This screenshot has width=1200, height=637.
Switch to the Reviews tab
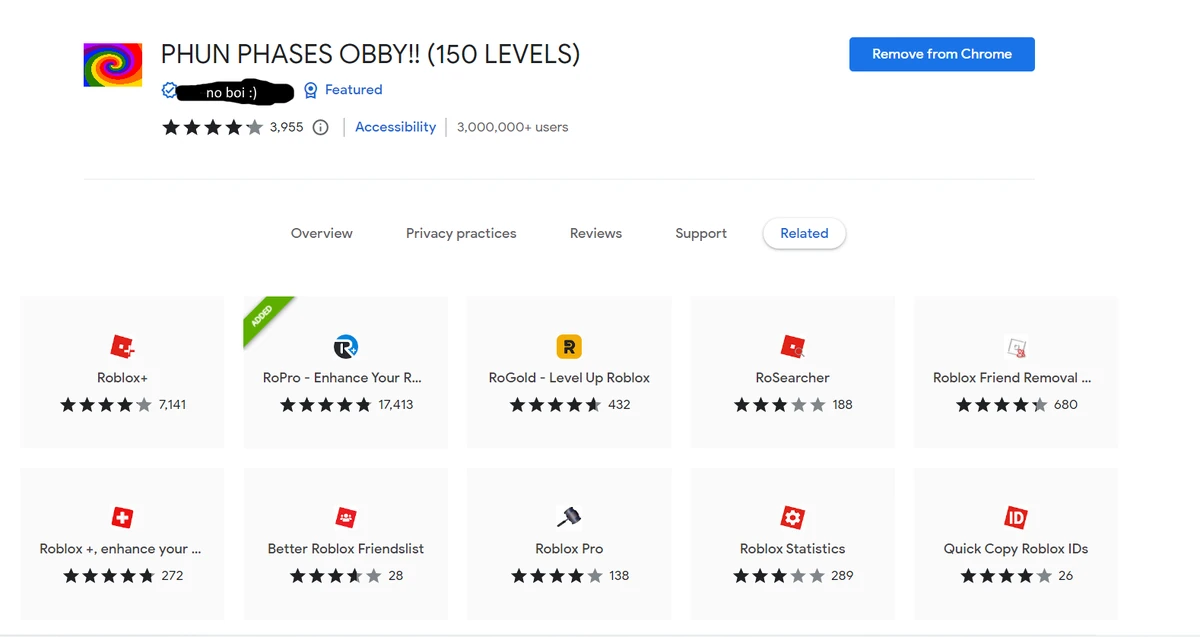coord(595,232)
